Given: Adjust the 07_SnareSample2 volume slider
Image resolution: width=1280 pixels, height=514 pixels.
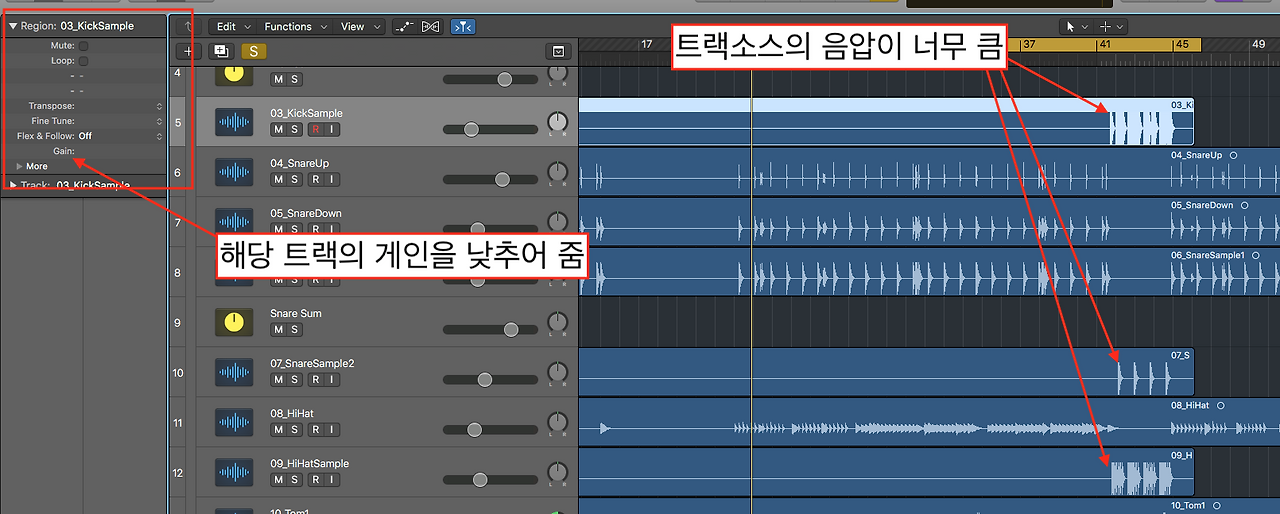Looking at the screenshot, I should pyautogui.click(x=485, y=379).
